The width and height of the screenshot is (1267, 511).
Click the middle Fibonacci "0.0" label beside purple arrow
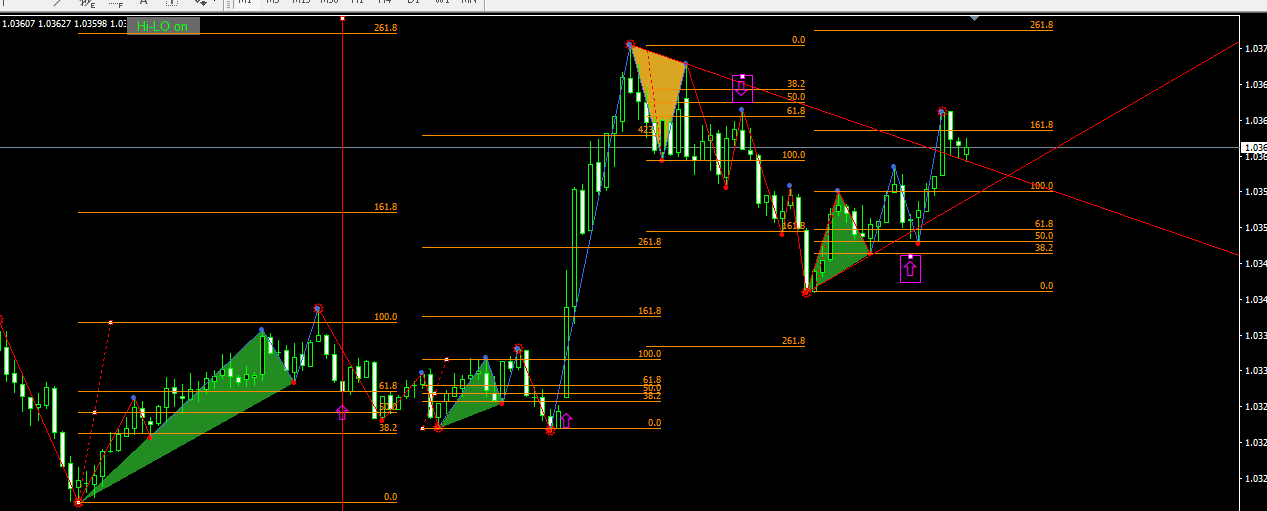click(655, 423)
